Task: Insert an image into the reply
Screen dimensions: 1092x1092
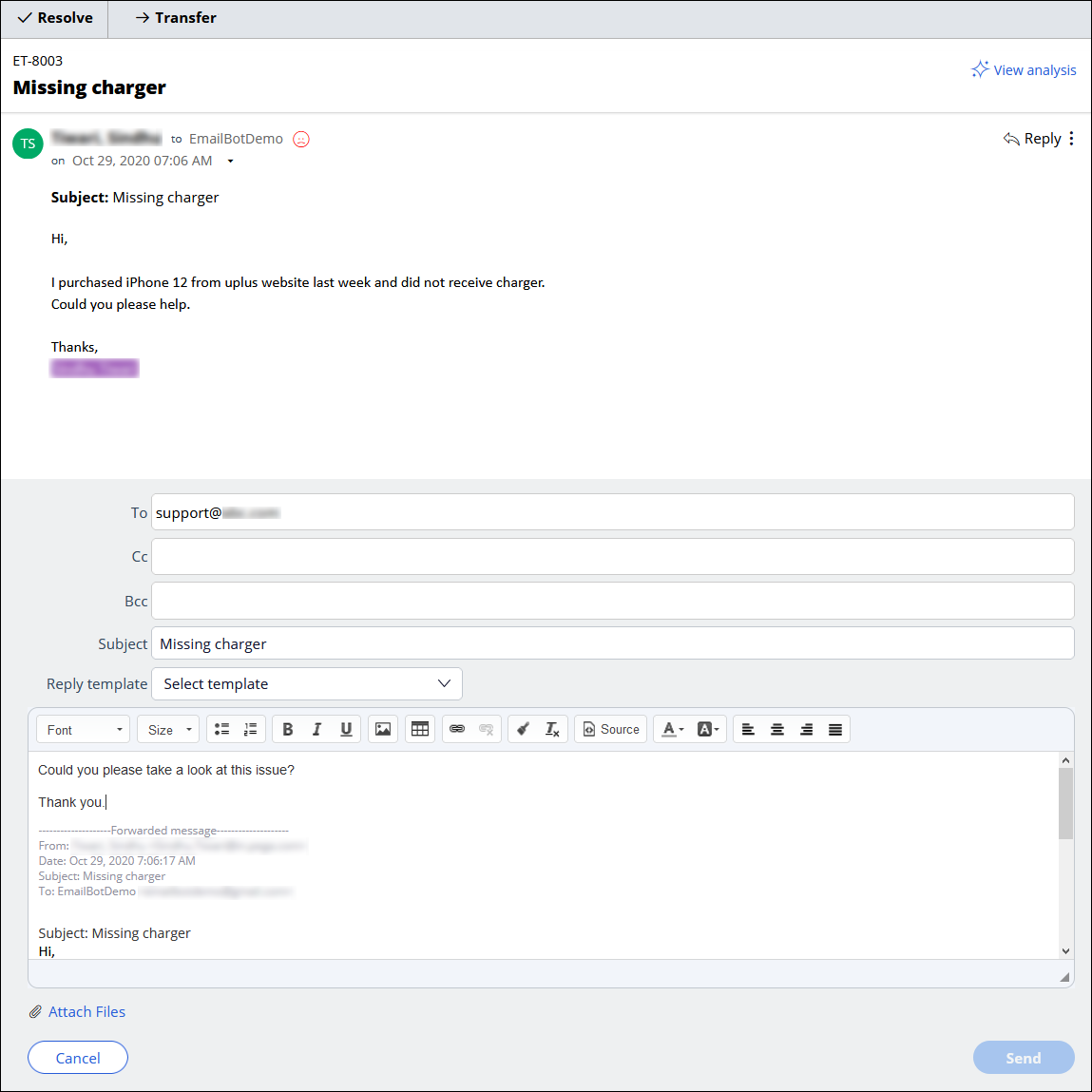Action: click(x=383, y=729)
